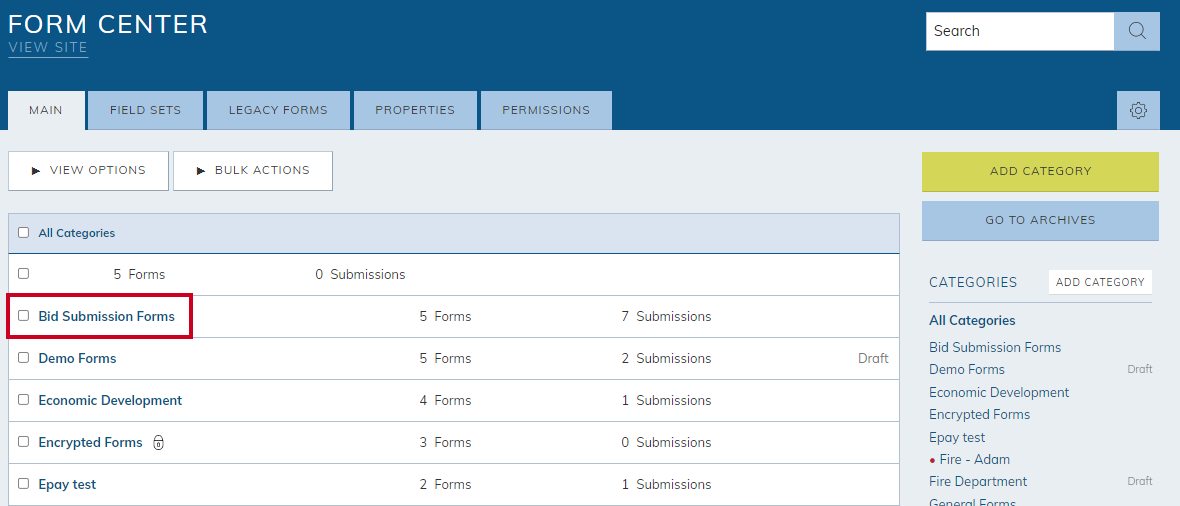This screenshot has height=506, width=1180.
Task: Select Fire Department in sidebar
Action: [978, 482]
